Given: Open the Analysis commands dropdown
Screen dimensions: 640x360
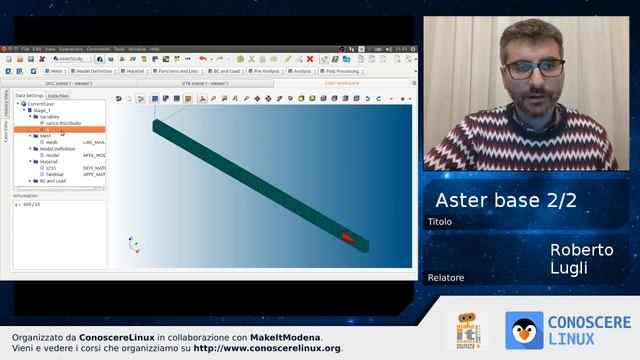Looking at the screenshot, I should (x=302, y=71).
